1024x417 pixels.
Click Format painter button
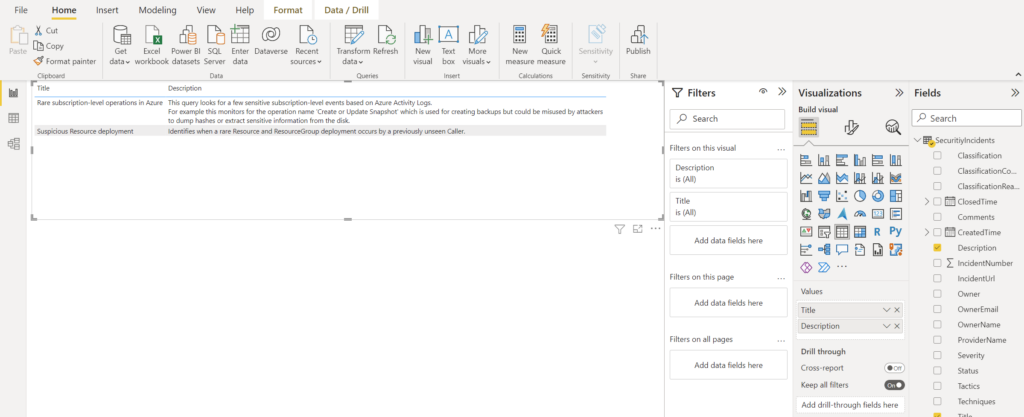[65, 61]
